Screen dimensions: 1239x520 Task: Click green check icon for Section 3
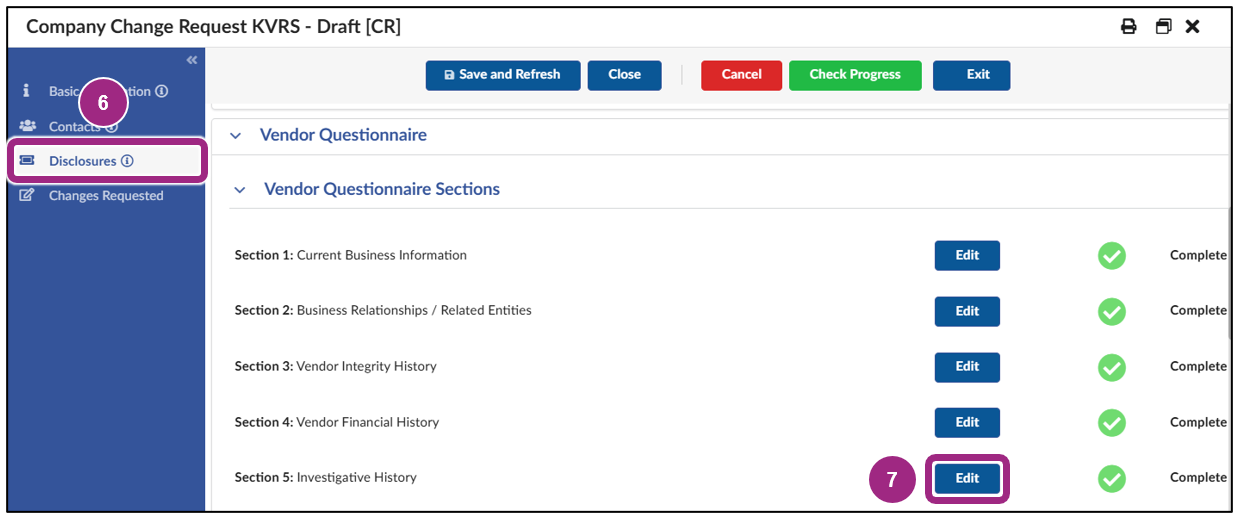1111,367
